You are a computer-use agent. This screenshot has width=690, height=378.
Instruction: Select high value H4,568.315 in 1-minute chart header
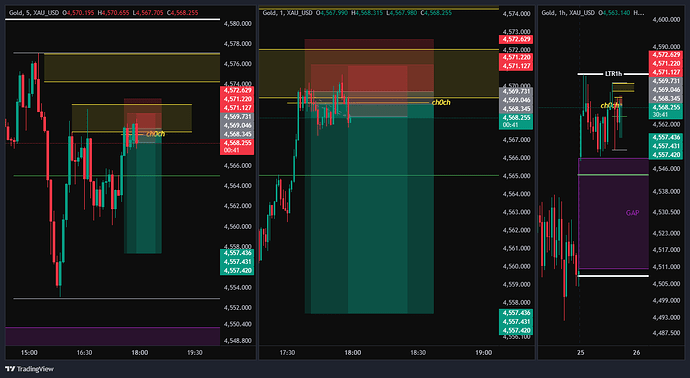367,13
